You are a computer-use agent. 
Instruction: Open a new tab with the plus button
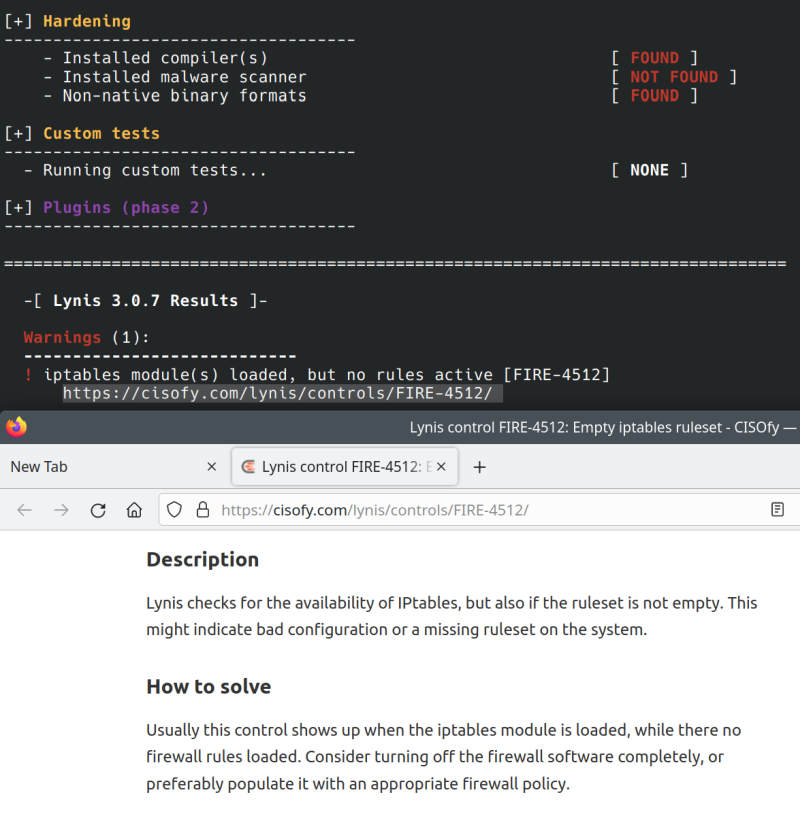point(478,466)
